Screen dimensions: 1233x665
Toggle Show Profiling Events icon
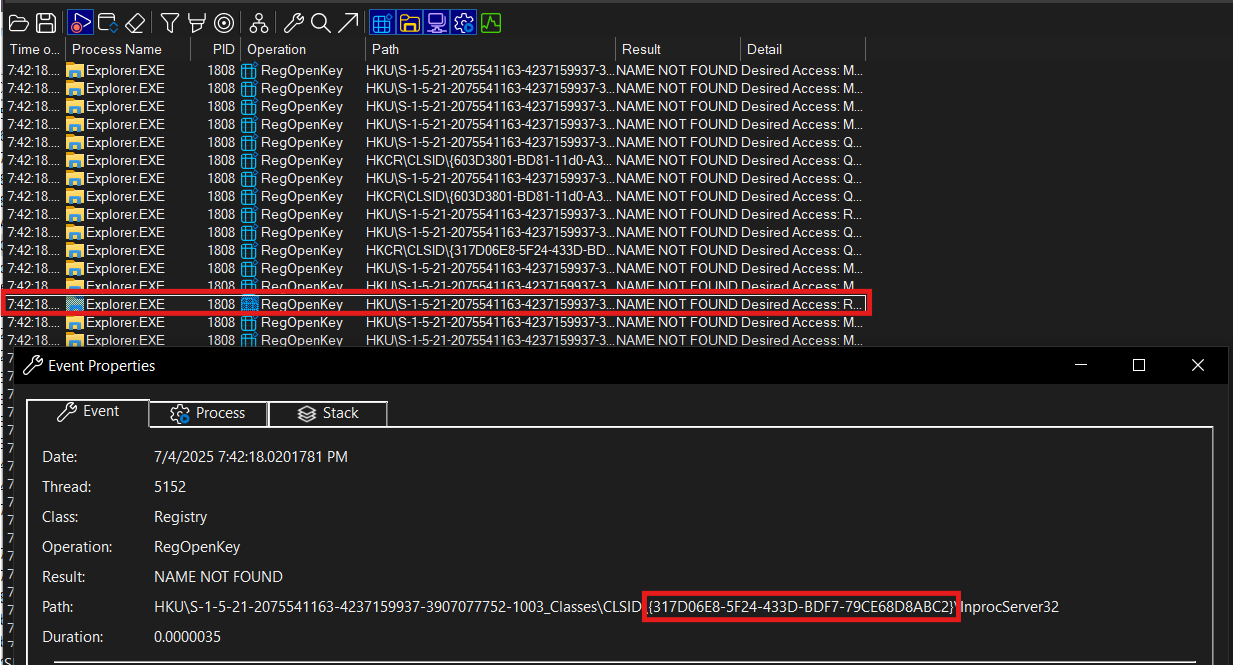[490, 22]
